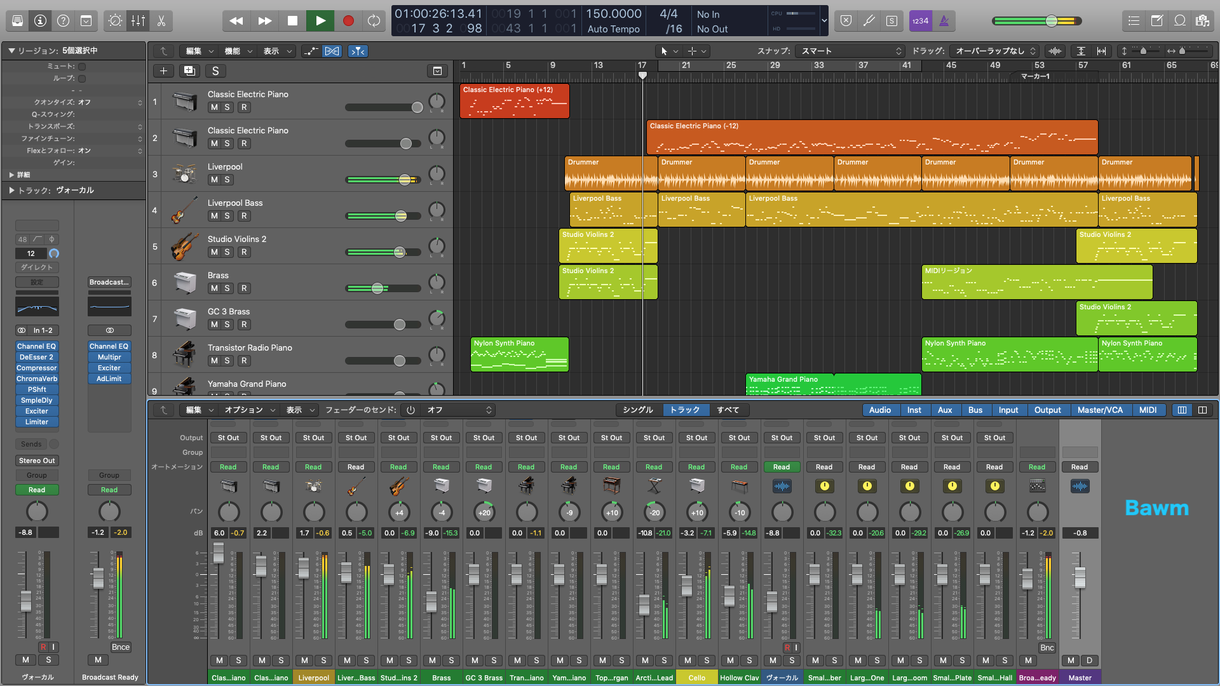The image size is (1220, 686).
Task: Toggle the Aux channel filter button in mixer
Action: pos(945,410)
